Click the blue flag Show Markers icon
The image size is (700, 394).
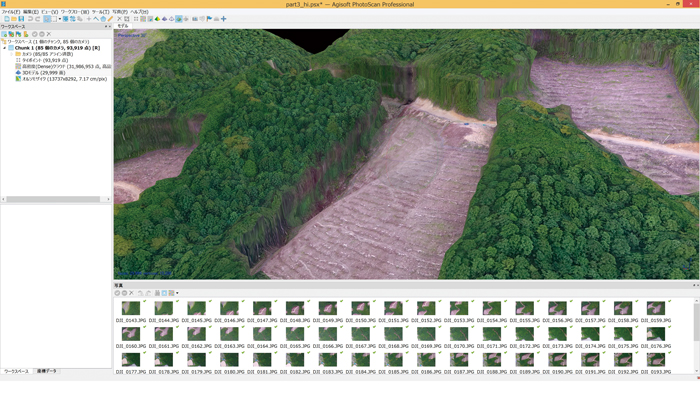click(209, 19)
